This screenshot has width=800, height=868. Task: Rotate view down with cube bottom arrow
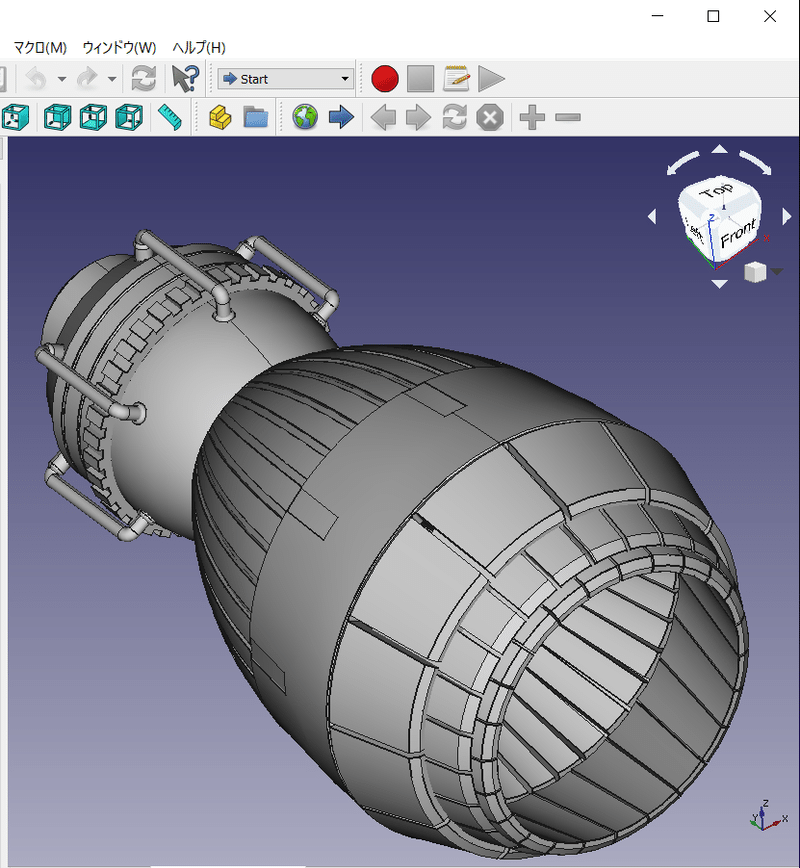719,284
